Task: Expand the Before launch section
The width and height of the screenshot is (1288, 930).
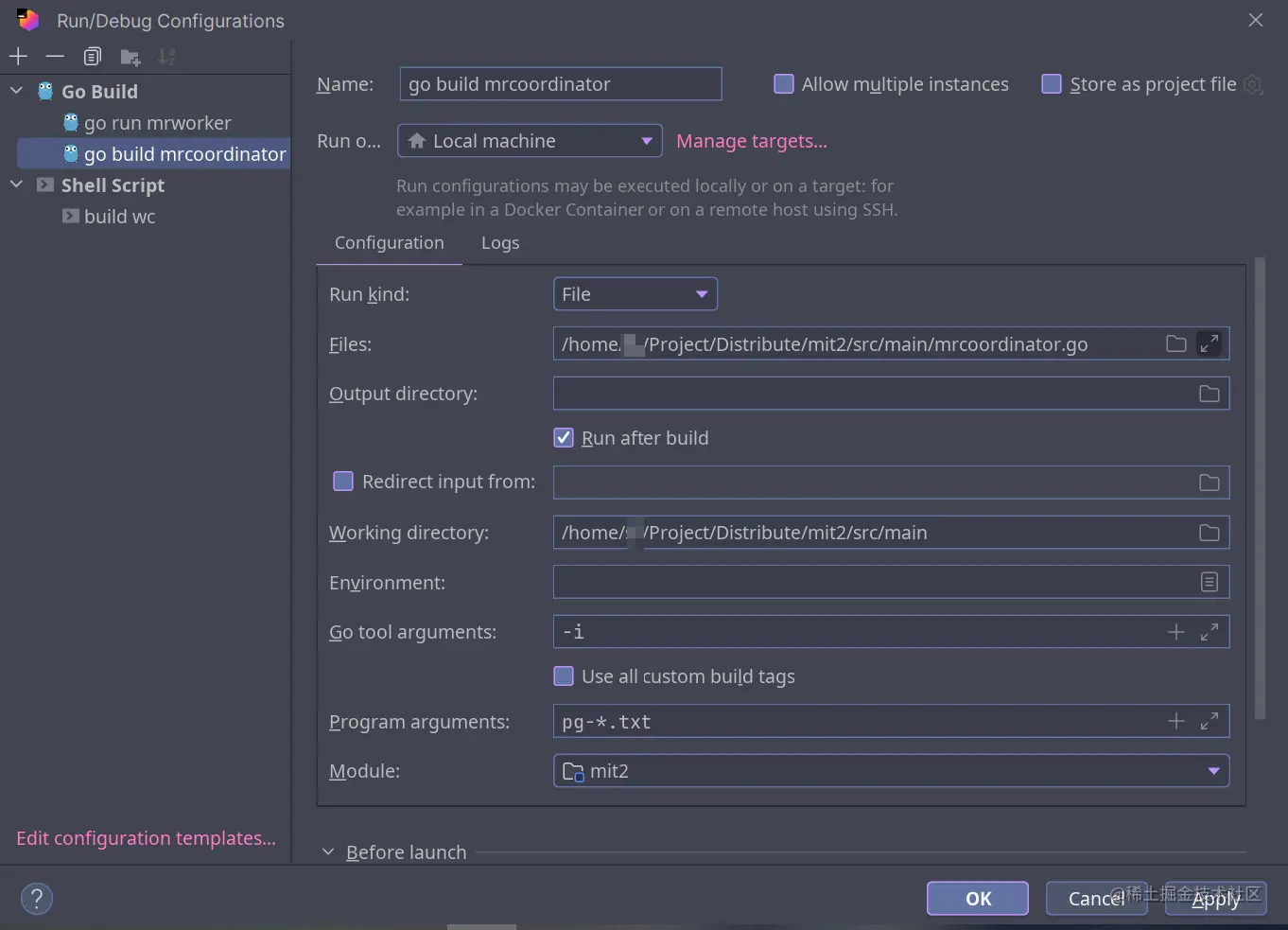Action: coord(328,852)
